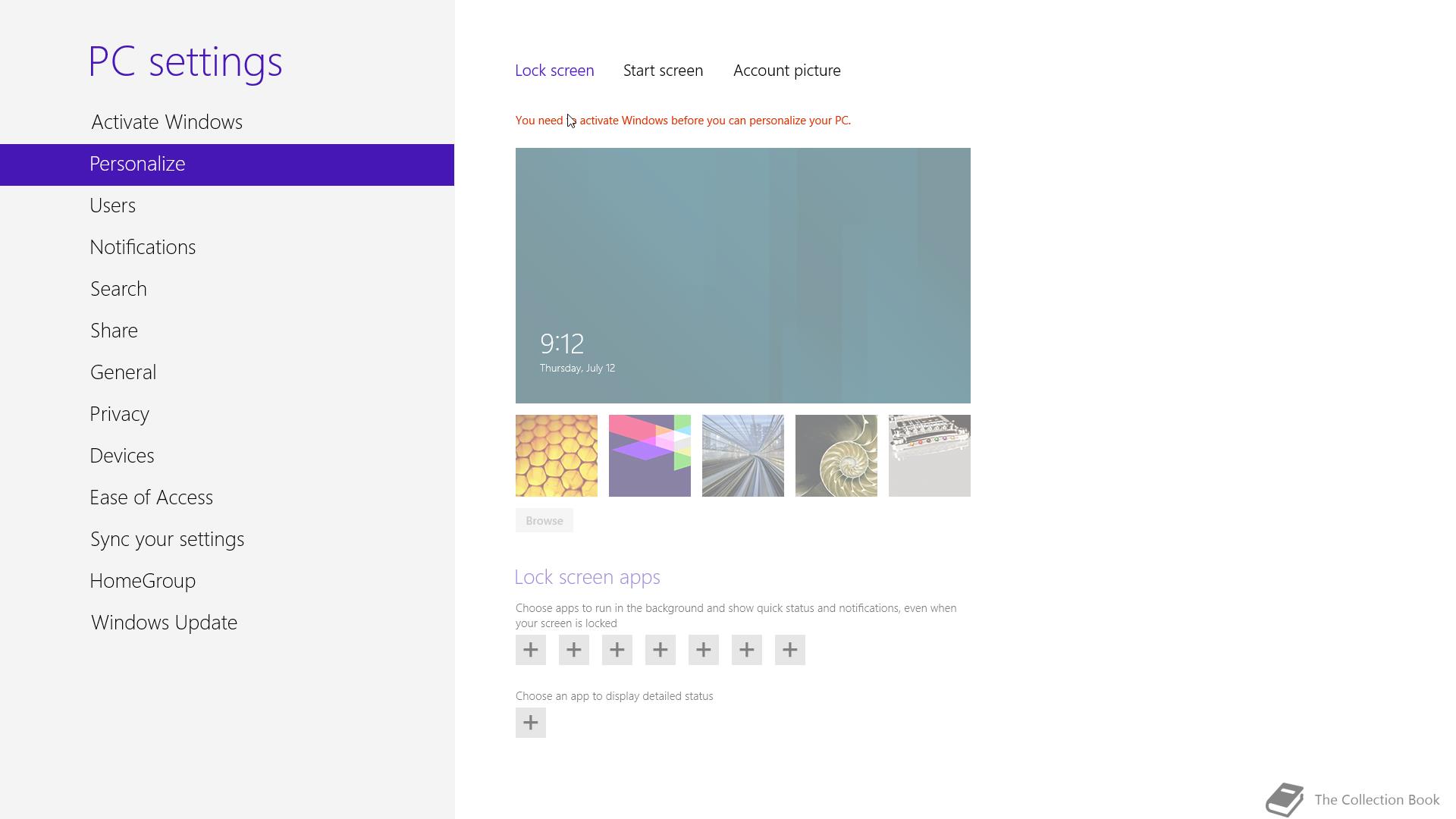1456x819 pixels.
Task: Choose the railway tracks lock screen image
Action: click(743, 456)
